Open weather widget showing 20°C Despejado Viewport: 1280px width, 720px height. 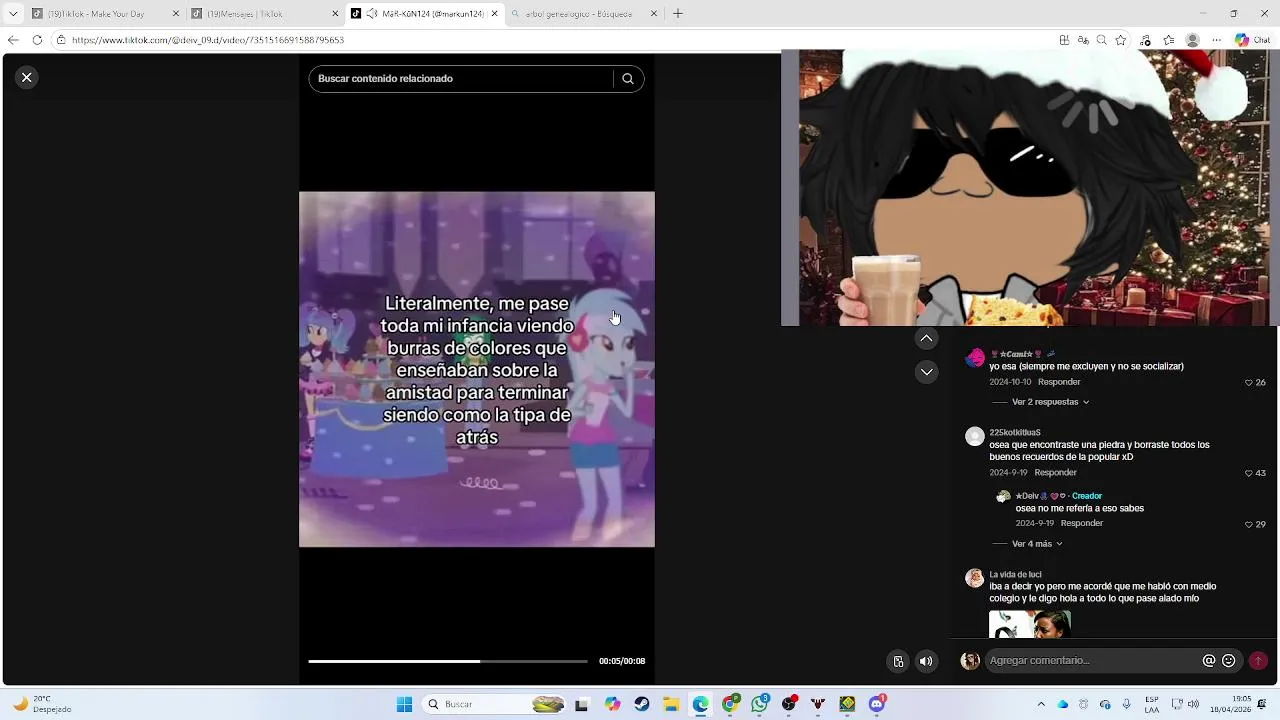43,705
